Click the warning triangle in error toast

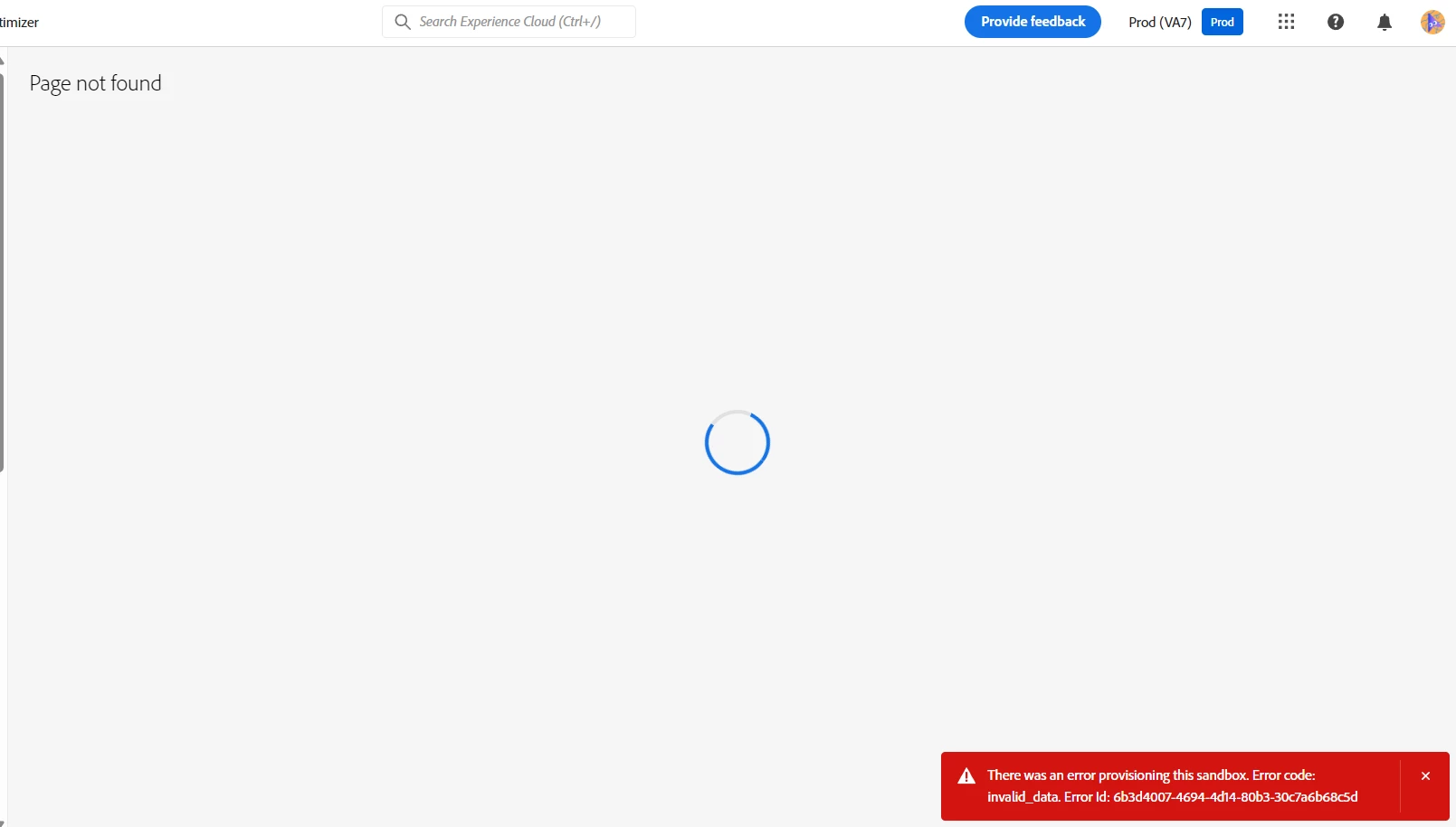coord(966,776)
